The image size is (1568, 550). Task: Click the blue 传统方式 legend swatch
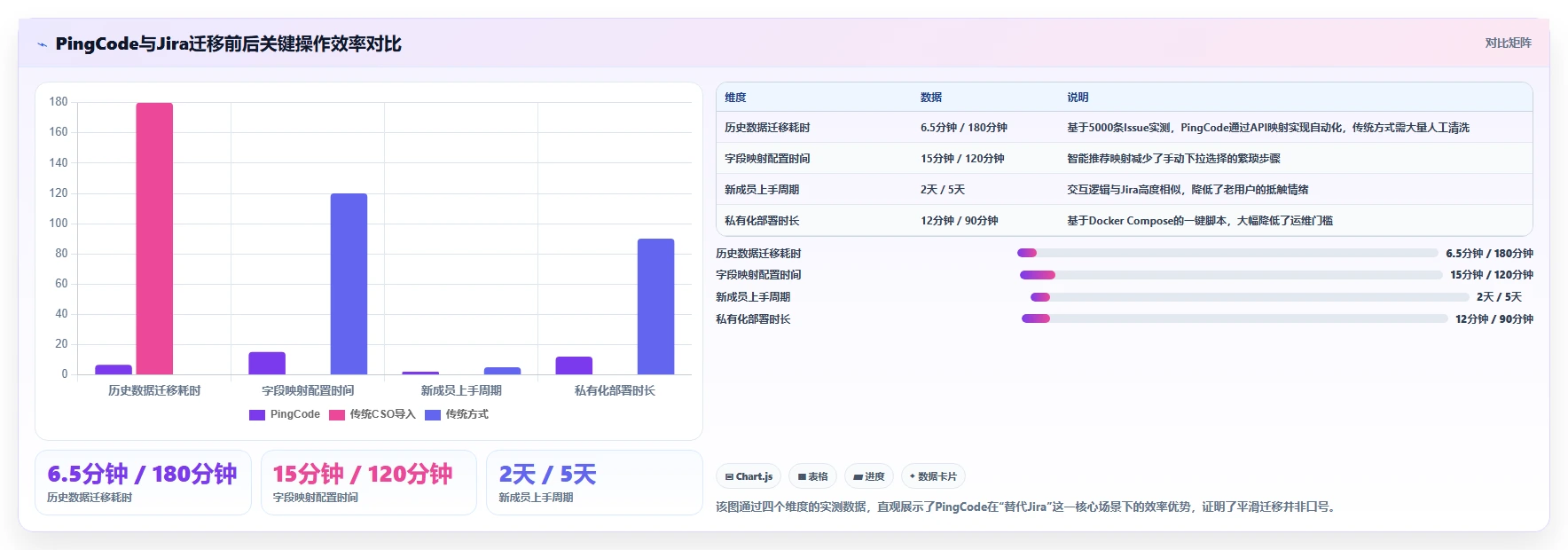click(x=433, y=415)
